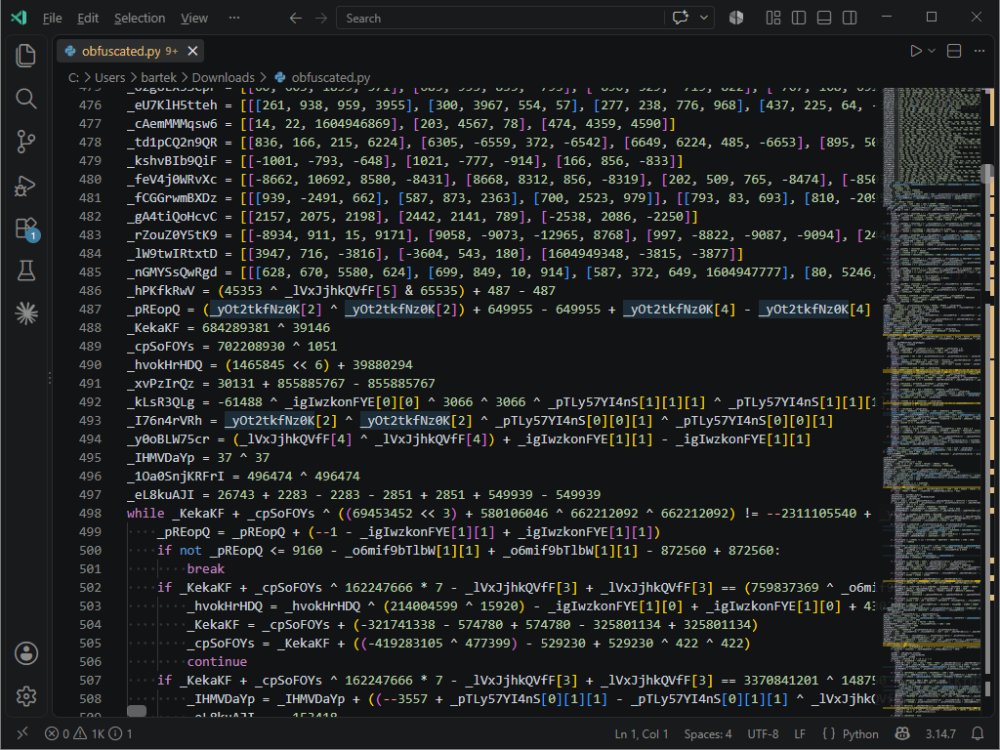
Task: Select Python interpreter version 3.14.7
Action: coord(940,734)
